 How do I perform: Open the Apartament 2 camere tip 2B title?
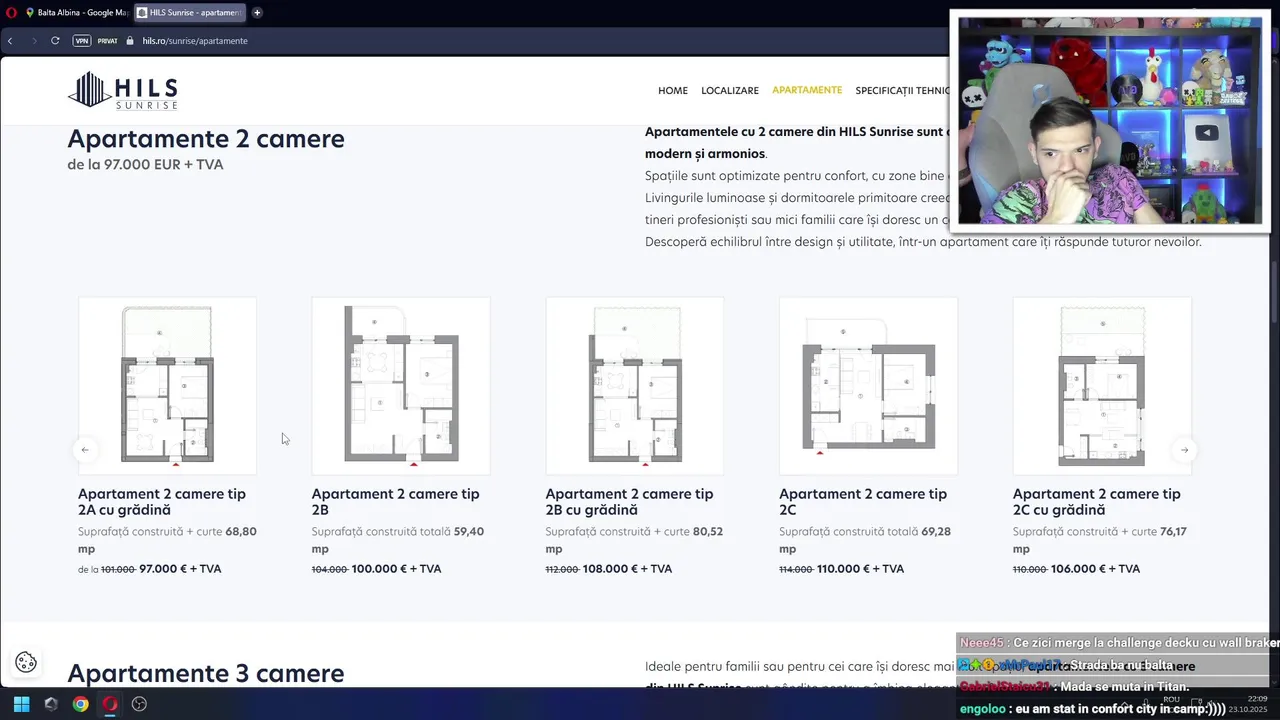point(395,502)
